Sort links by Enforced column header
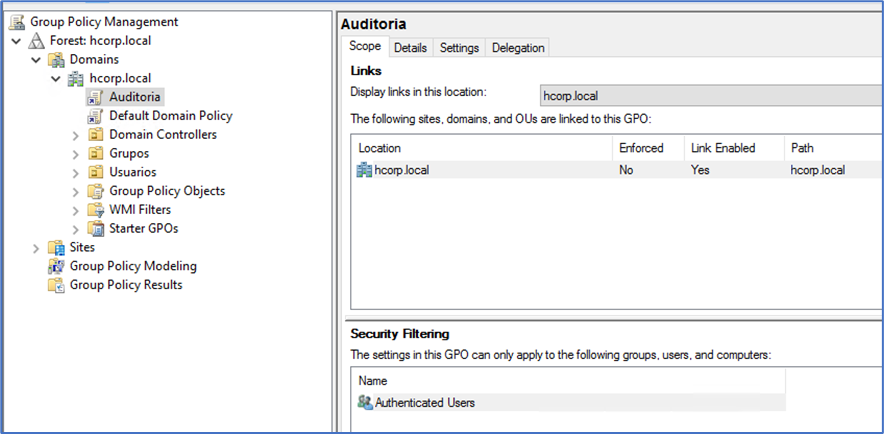The height and width of the screenshot is (434, 884). tap(642, 148)
